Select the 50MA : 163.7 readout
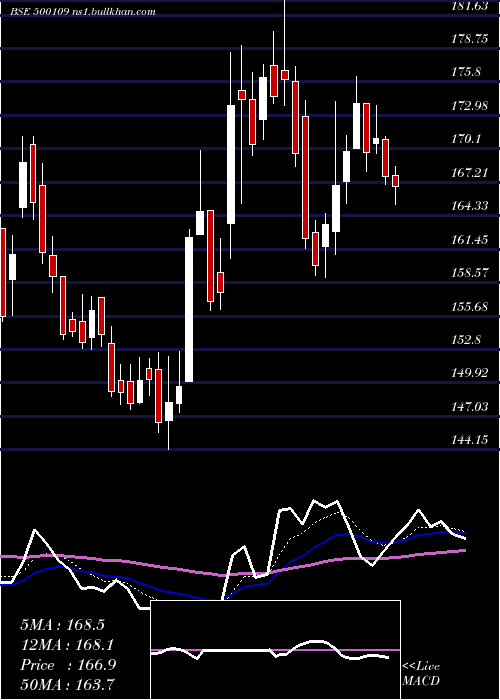The width and height of the screenshot is (500, 700). [67, 684]
